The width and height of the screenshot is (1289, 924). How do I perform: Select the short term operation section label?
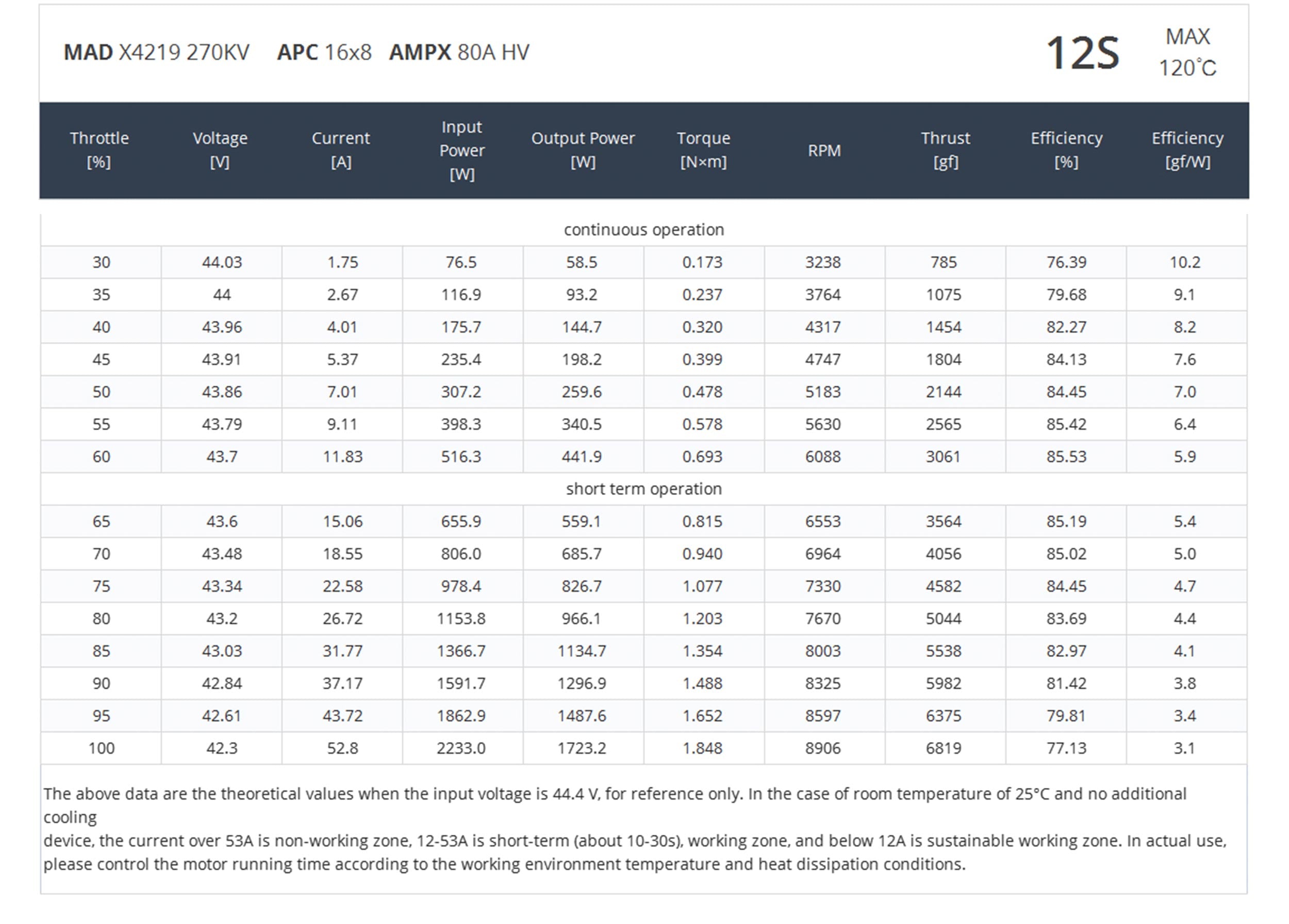click(644, 489)
